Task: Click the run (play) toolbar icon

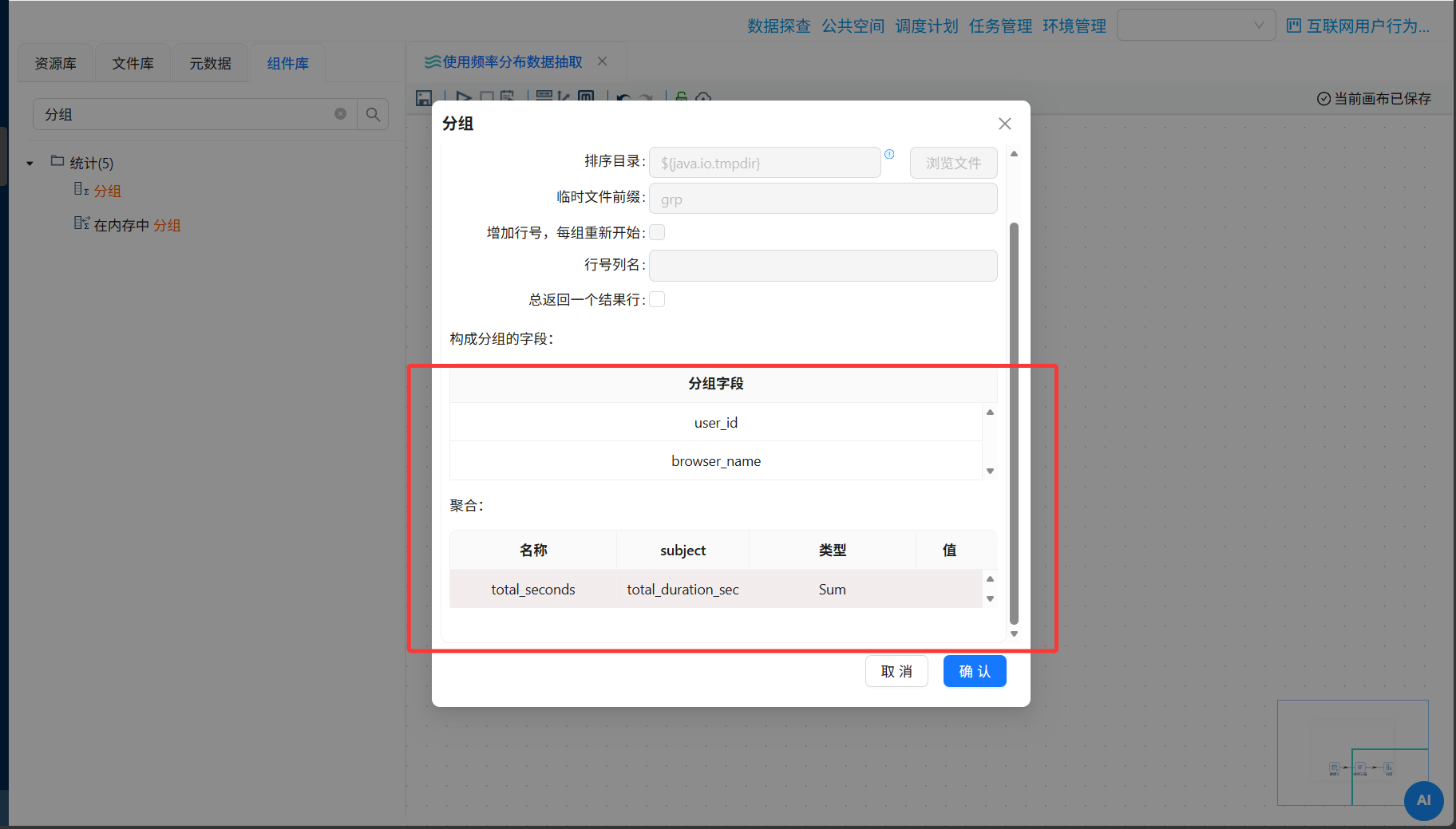Action: [x=464, y=98]
